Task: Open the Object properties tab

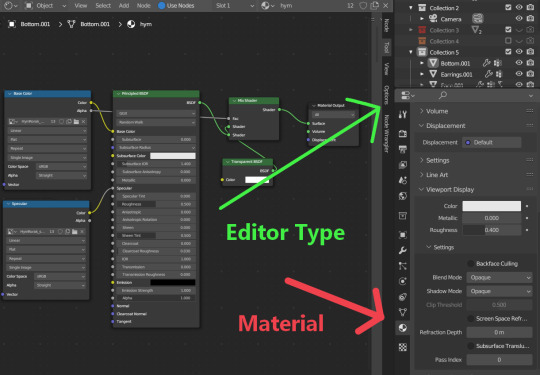Action: pos(402,235)
